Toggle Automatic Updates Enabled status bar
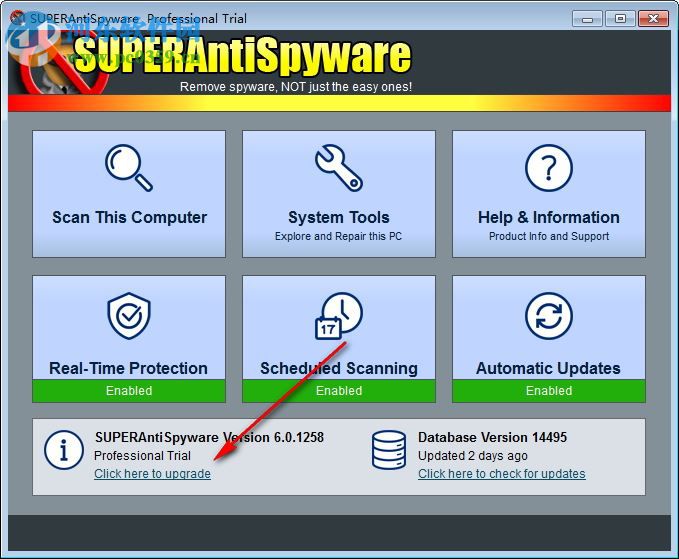Image resolution: width=679 pixels, height=559 pixels. (x=549, y=391)
